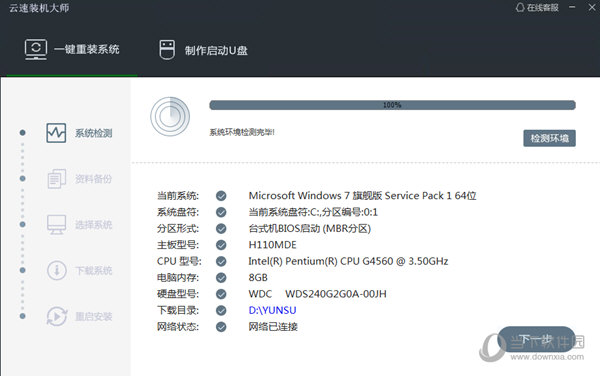The height and width of the screenshot is (376, 600).
Task: Select the 系统检测 step icon
Action: click(x=56, y=133)
